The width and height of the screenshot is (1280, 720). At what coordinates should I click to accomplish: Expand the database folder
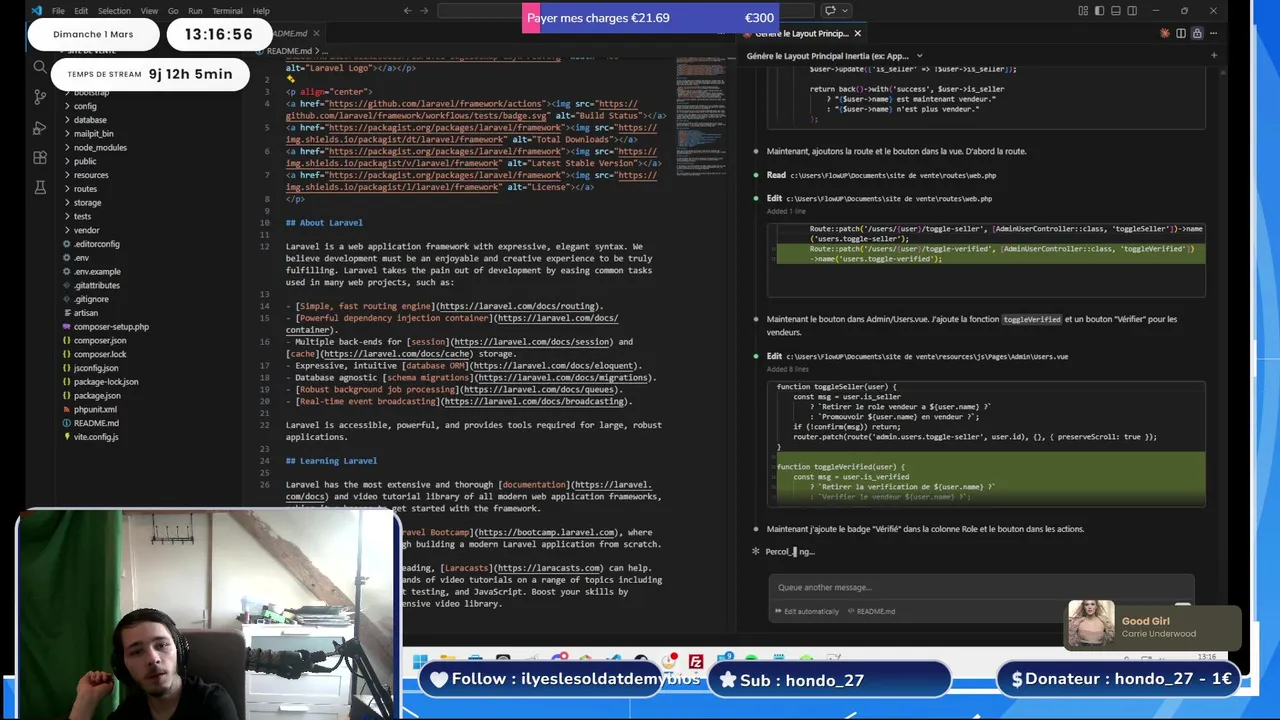coord(90,120)
